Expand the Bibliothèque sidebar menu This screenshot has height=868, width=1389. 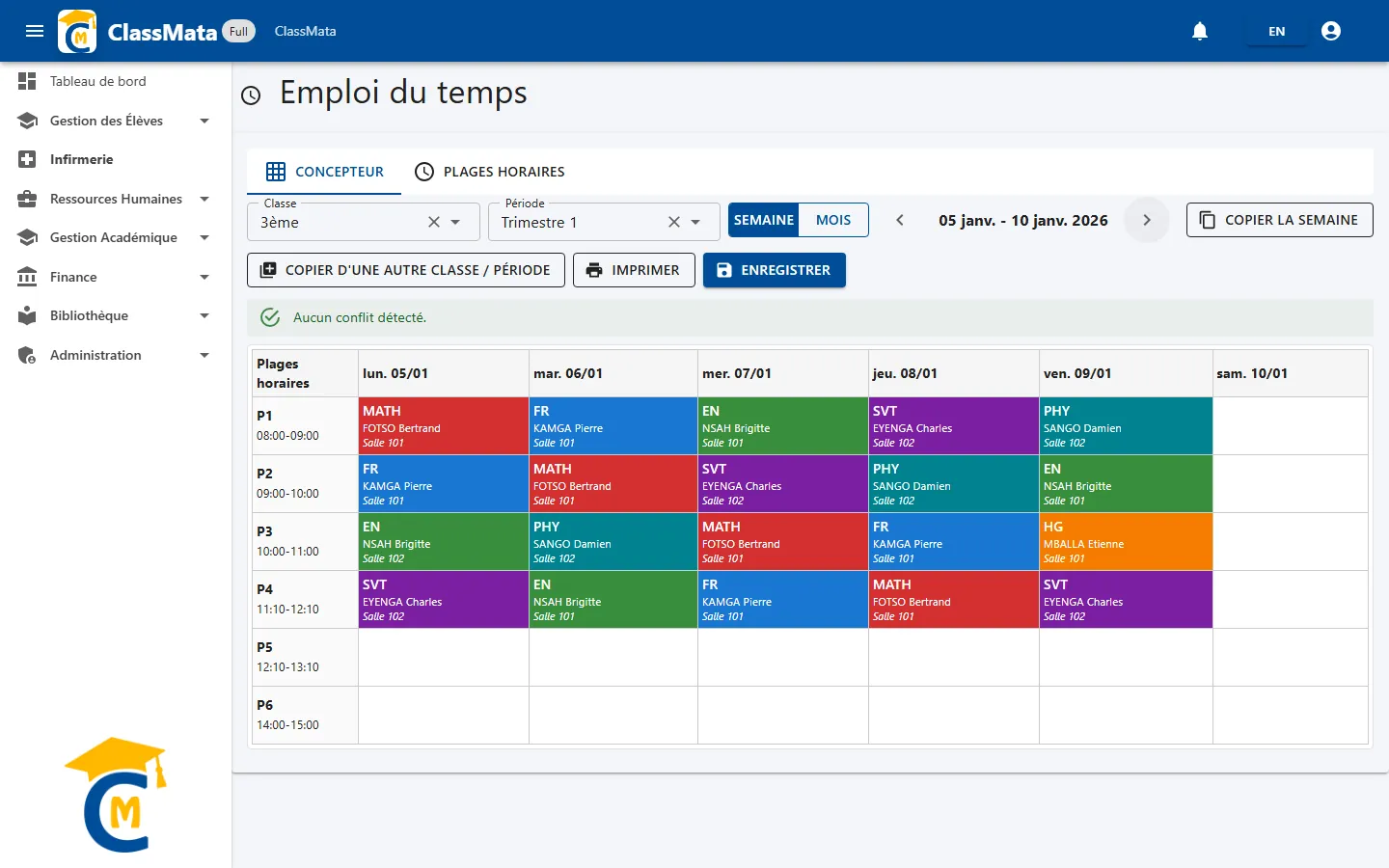tap(116, 315)
